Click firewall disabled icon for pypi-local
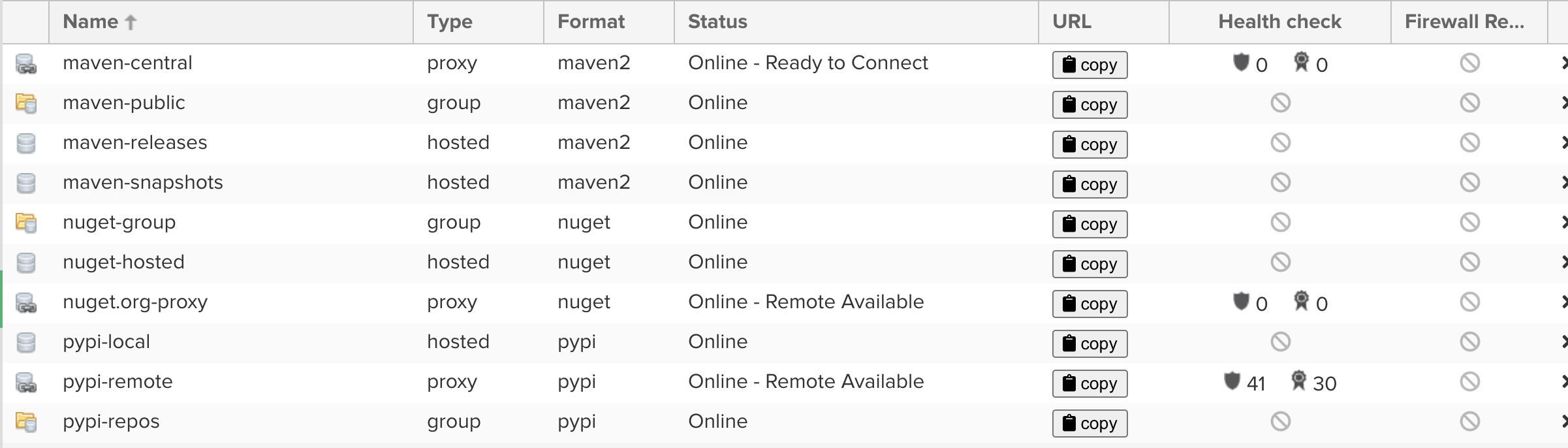The image size is (1568, 448). [x=1469, y=342]
